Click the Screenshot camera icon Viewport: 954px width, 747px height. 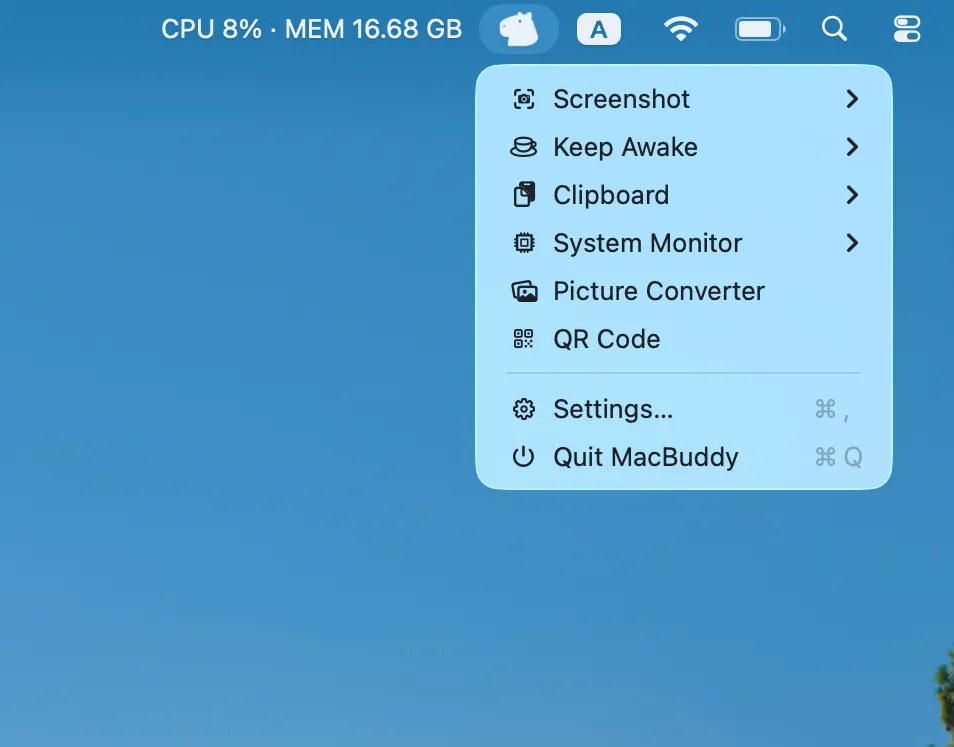point(524,99)
